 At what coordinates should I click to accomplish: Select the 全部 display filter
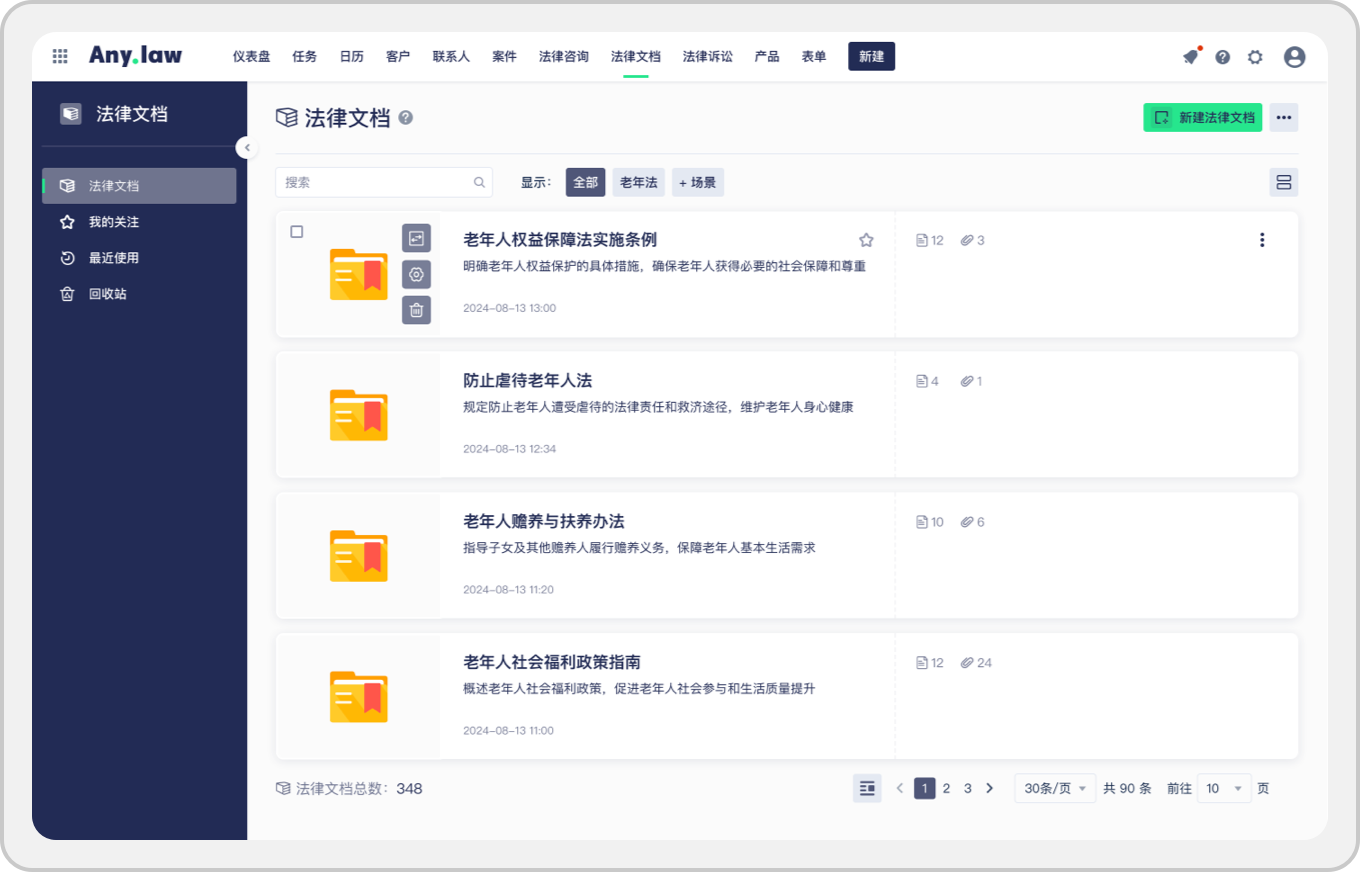(585, 182)
